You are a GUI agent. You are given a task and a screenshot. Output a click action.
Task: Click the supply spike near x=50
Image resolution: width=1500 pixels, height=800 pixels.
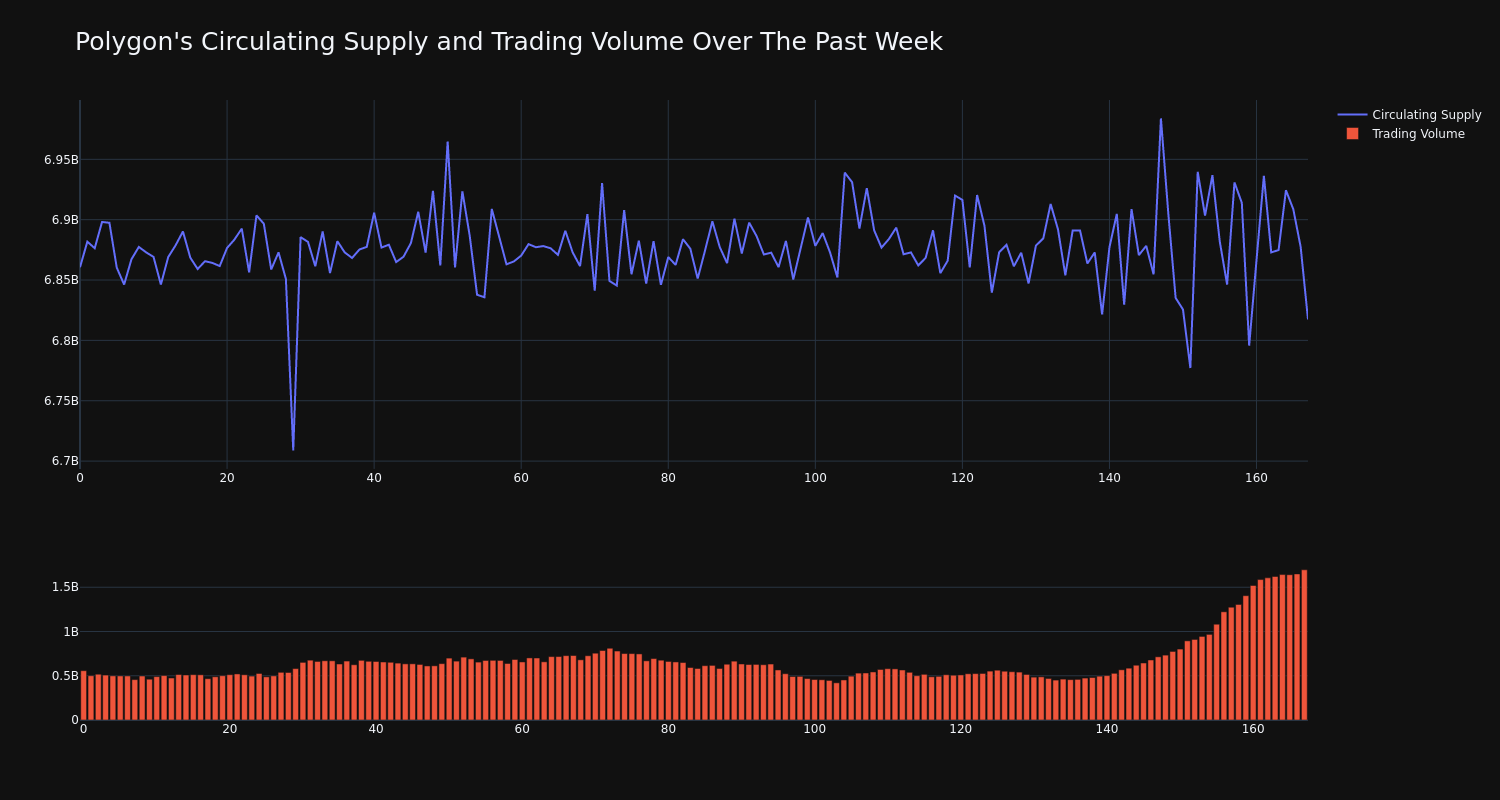(447, 142)
